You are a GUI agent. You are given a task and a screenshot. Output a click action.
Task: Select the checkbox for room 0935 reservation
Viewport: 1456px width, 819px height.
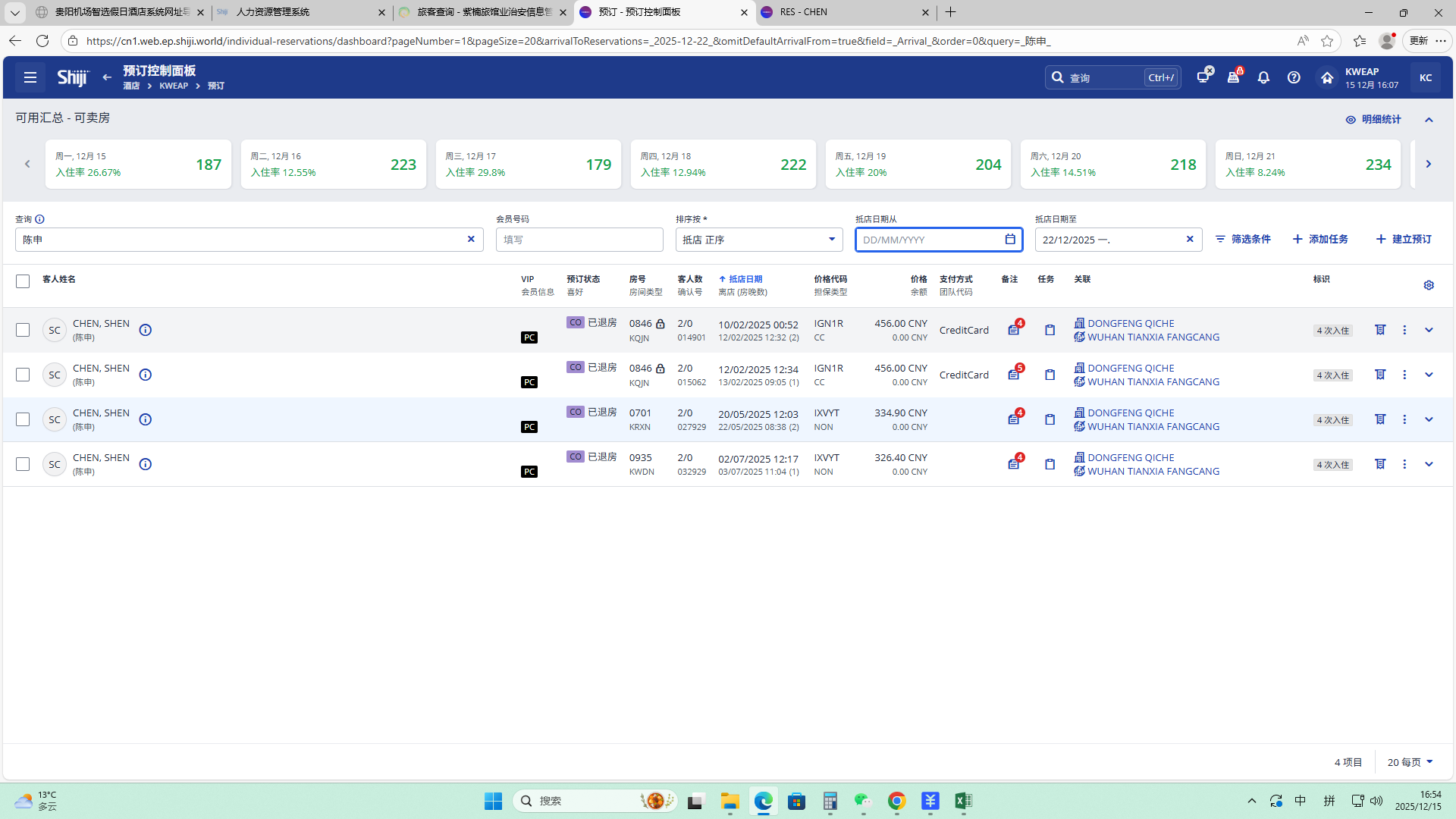(23, 464)
